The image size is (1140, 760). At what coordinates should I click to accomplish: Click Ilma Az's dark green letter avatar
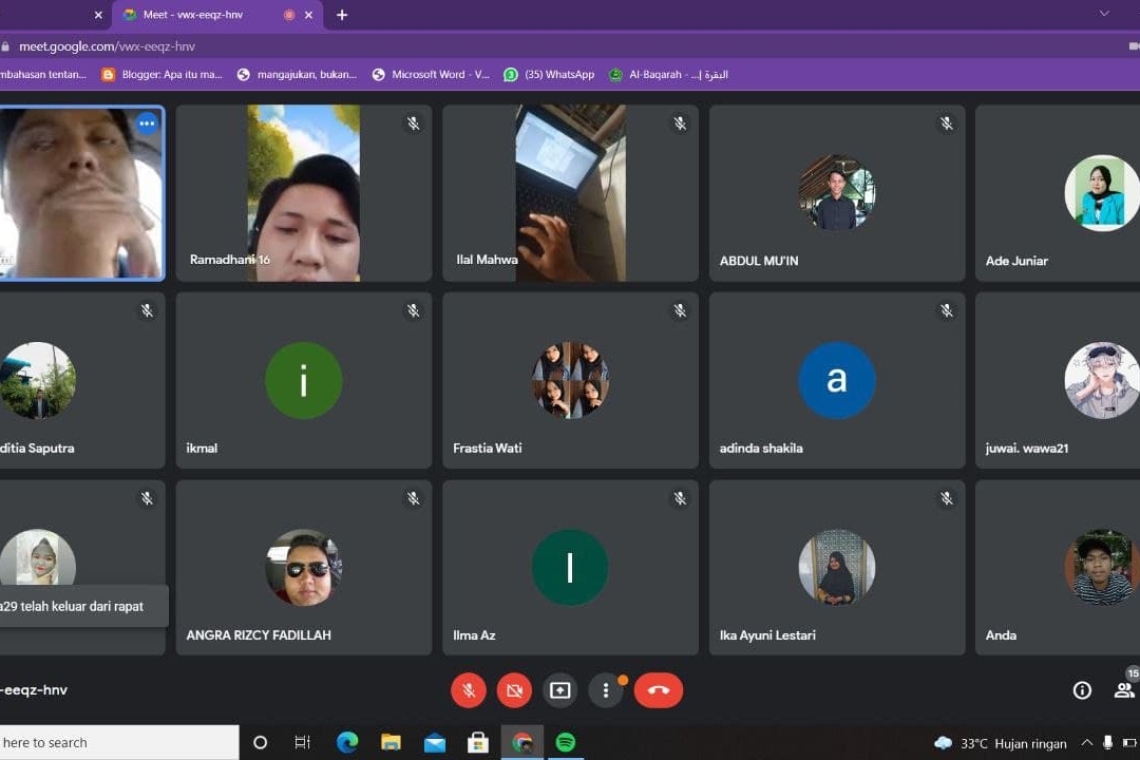pyautogui.click(x=570, y=567)
